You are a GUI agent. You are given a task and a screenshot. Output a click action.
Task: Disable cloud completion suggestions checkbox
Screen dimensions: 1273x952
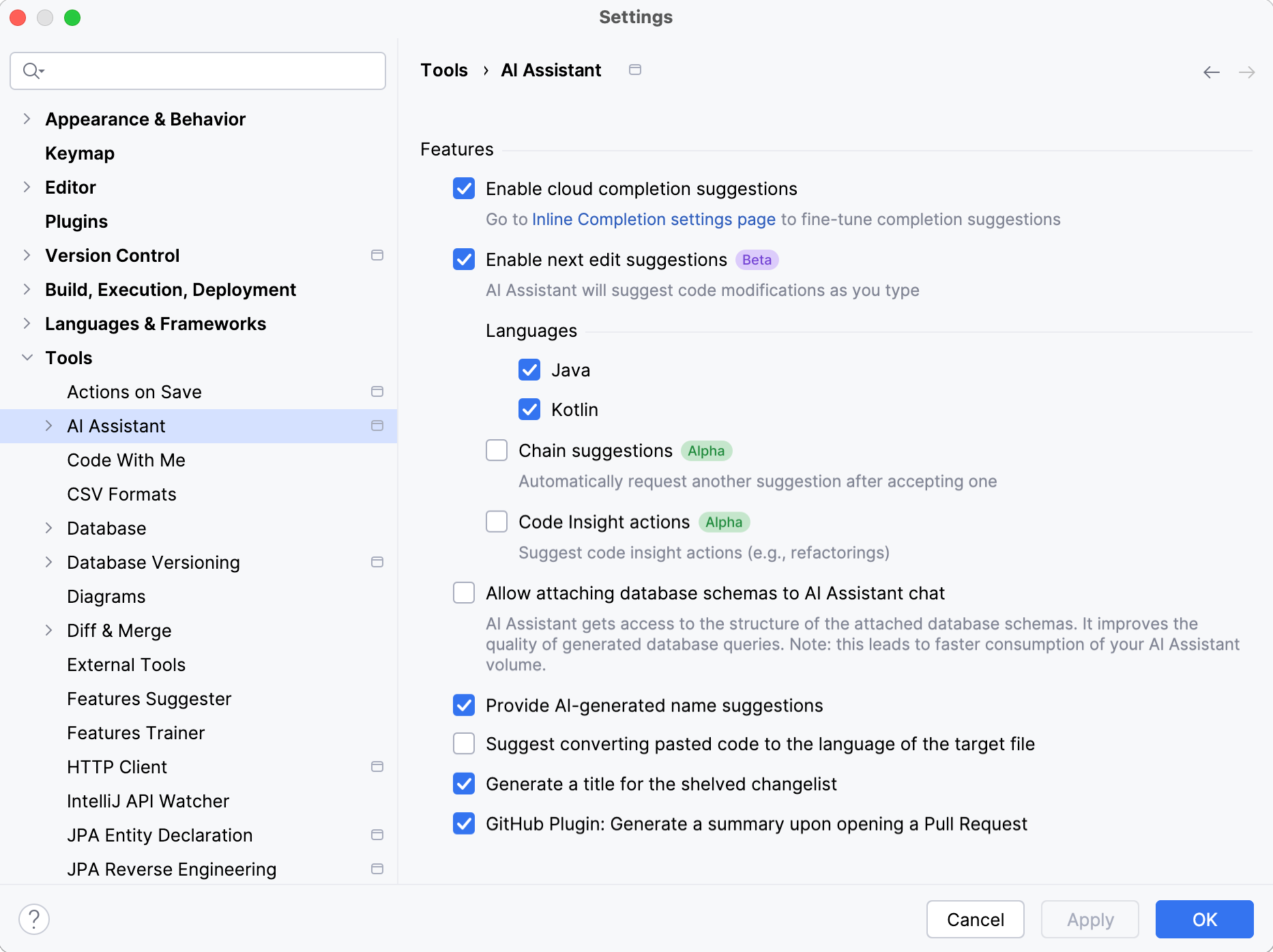click(464, 188)
